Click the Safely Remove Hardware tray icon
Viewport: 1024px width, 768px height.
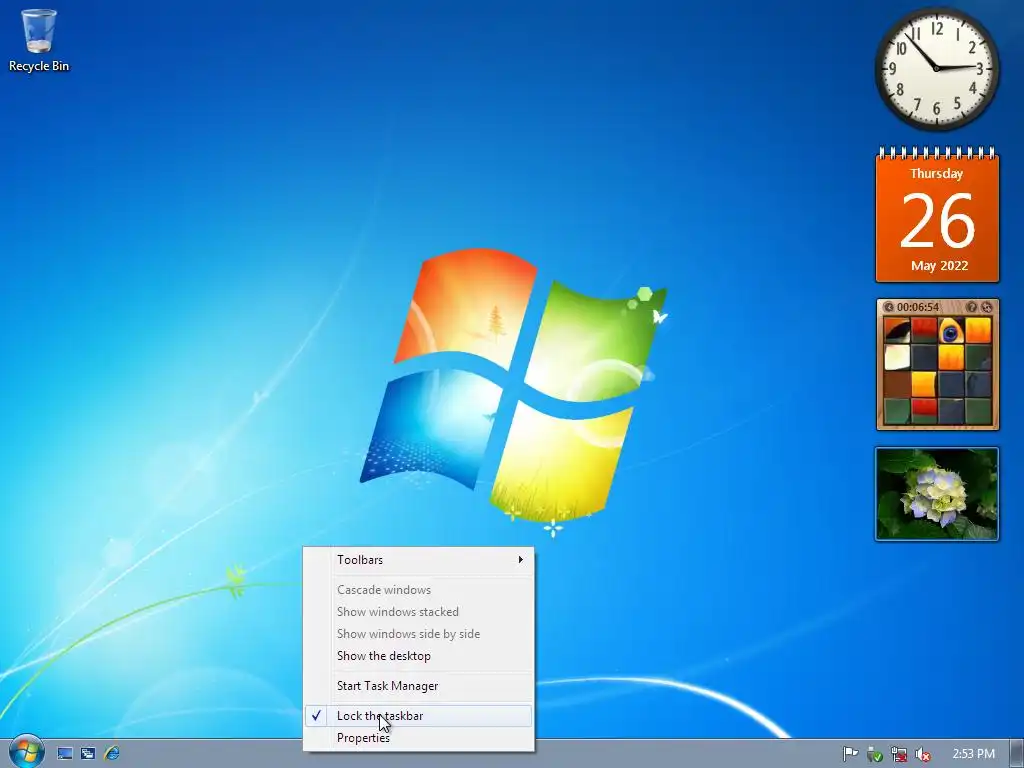(x=874, y=754)
